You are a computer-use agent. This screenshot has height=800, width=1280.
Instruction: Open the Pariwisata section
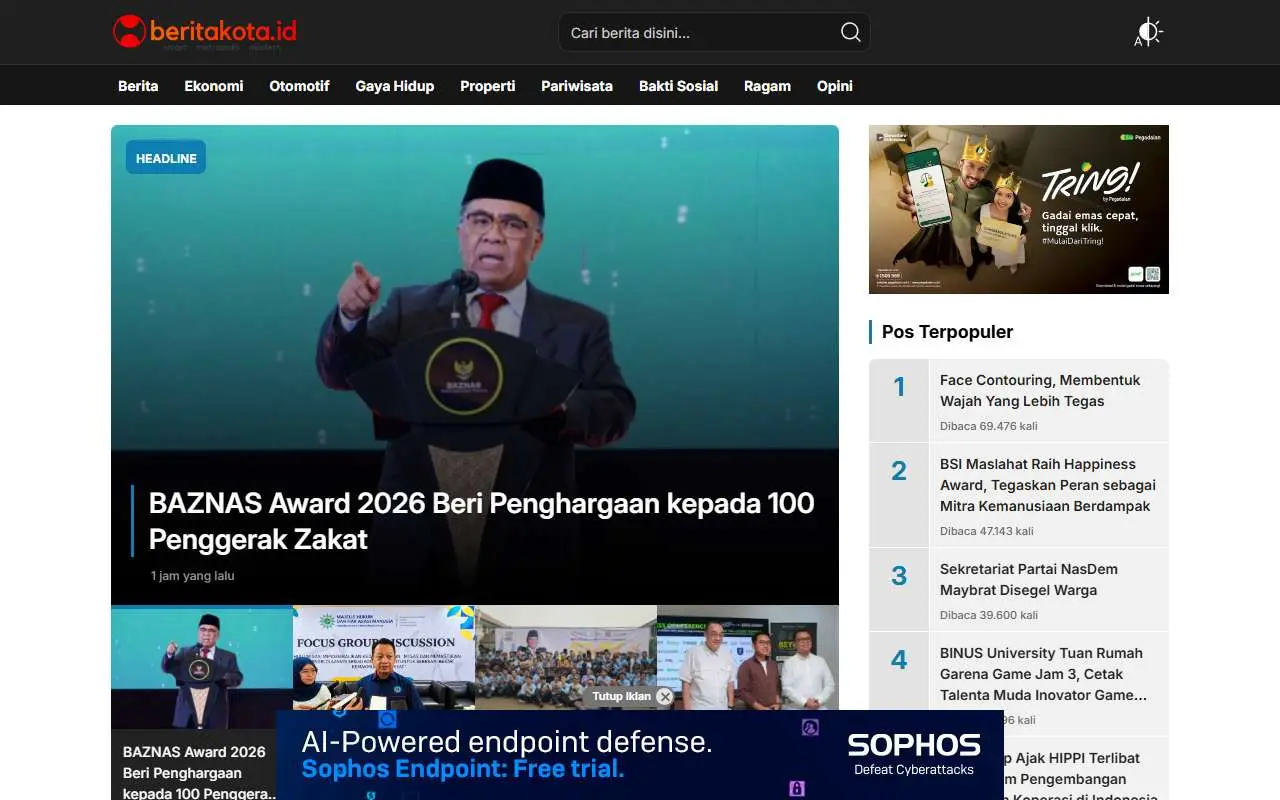coord(577,86)
